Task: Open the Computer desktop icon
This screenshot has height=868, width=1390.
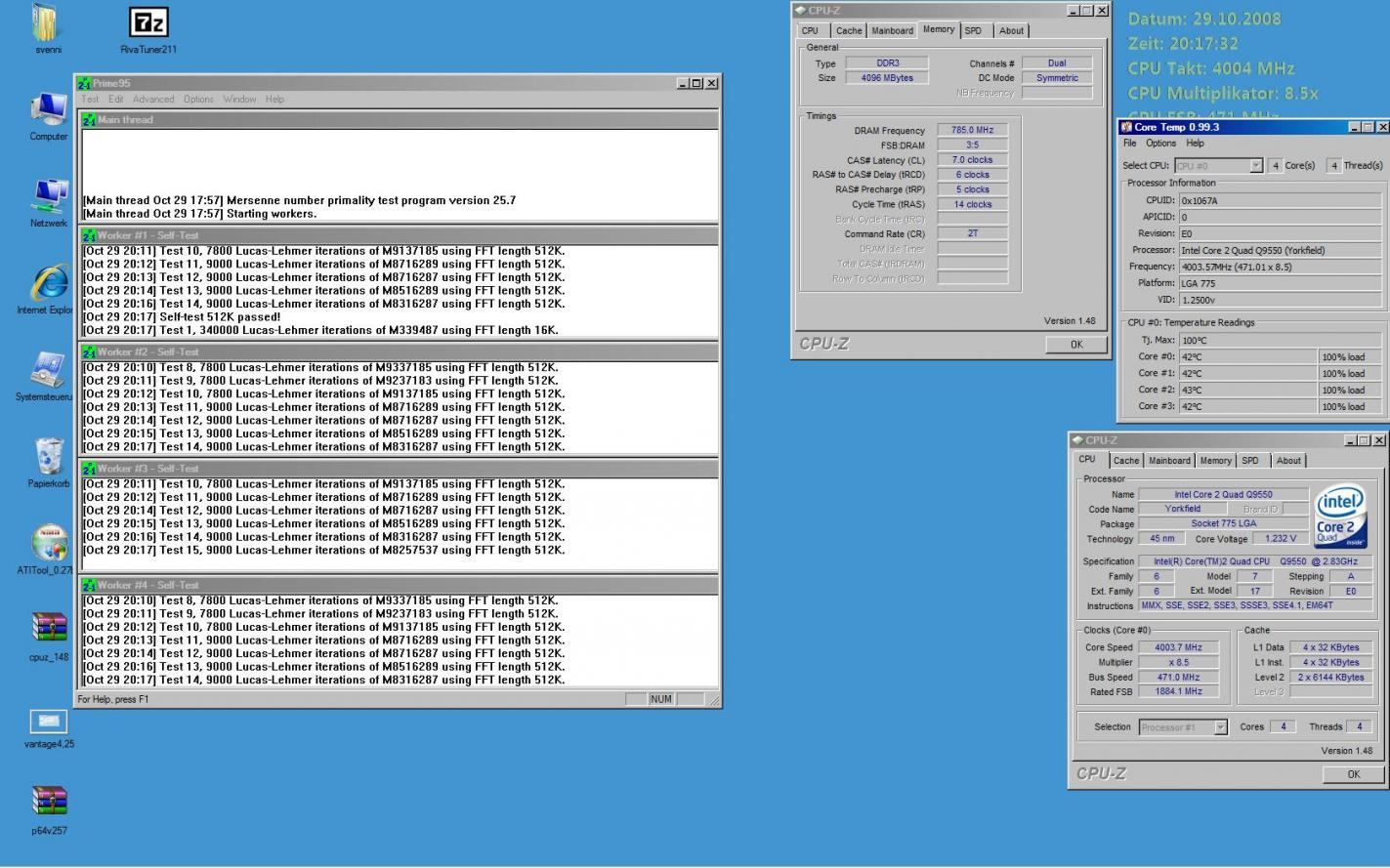Action: click(x=48, y=109)
